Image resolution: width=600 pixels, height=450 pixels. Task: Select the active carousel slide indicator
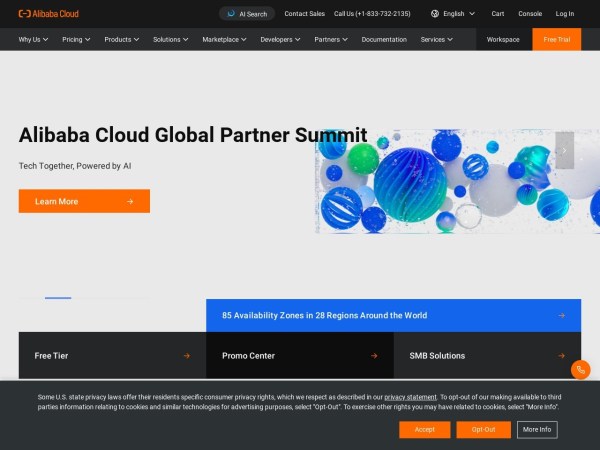click(x=58, y=298)
